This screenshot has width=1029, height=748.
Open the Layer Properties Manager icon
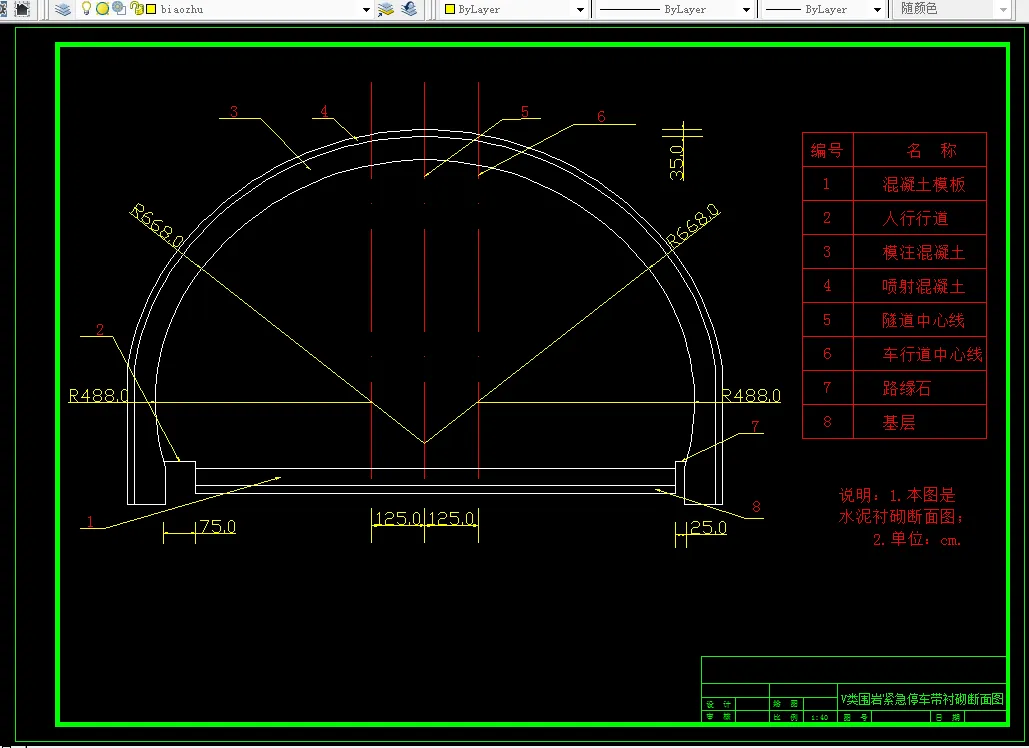tap(62, 9)
